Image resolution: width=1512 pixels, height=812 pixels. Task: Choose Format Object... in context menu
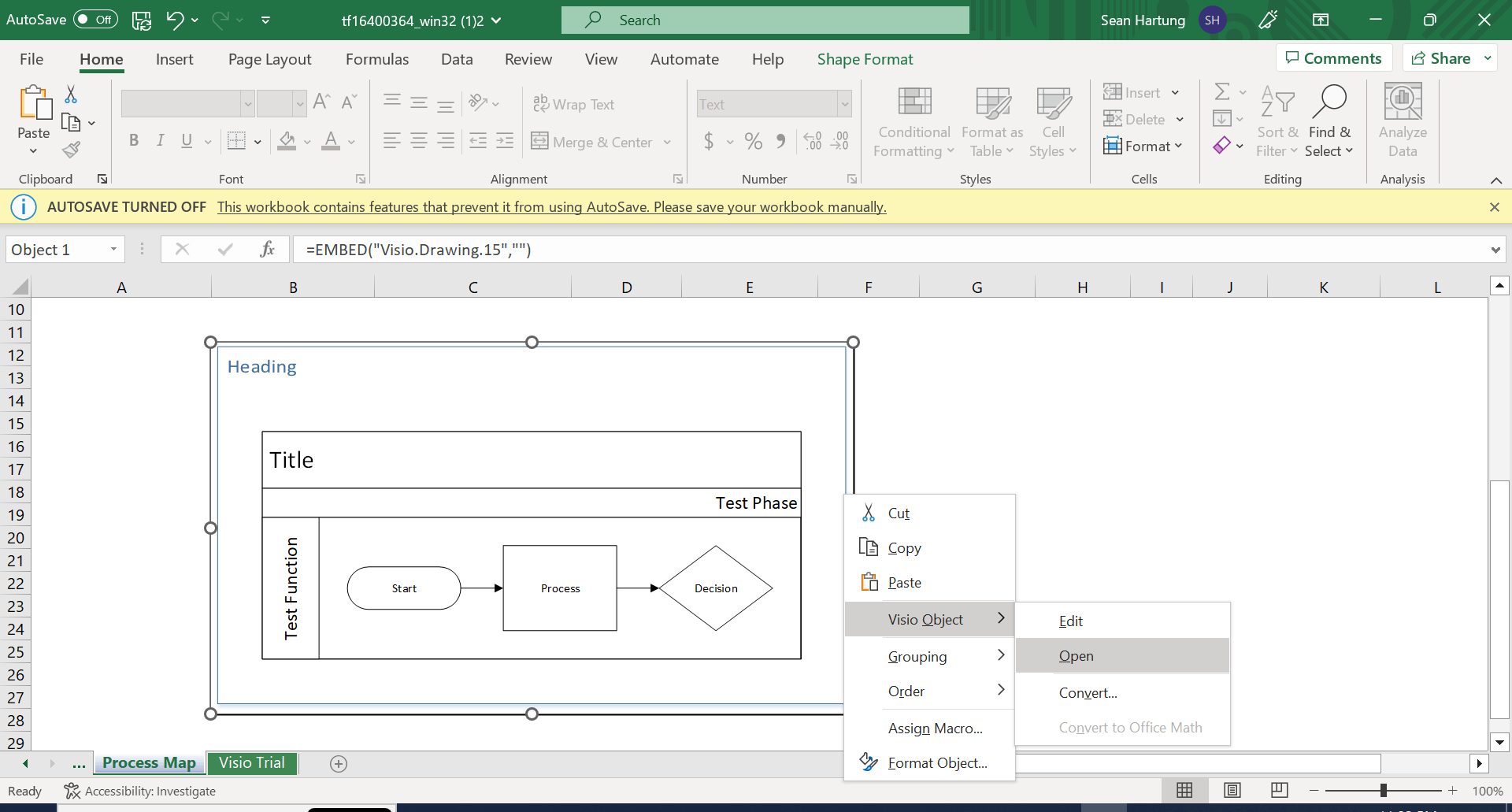point(929,762)
